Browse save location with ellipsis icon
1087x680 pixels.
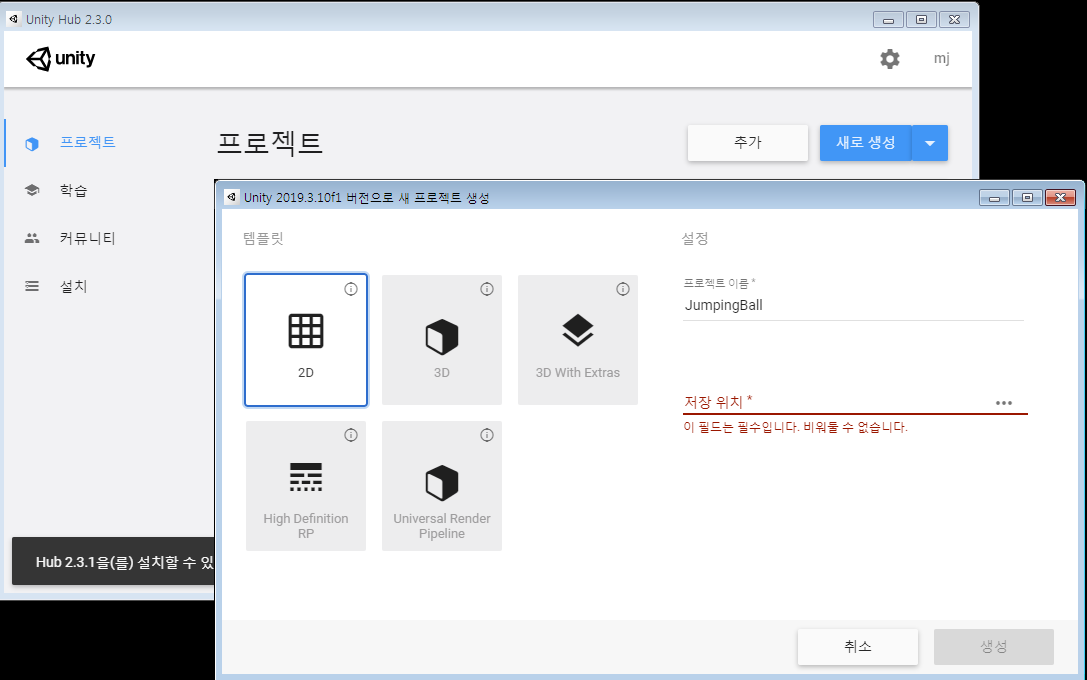(x=1004, y=403)
